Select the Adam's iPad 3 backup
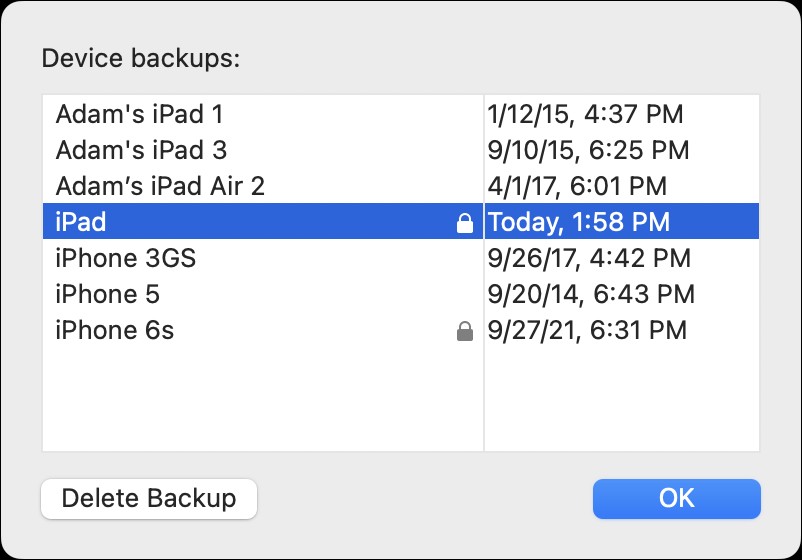The image size is (802, 560). (141, 150)
